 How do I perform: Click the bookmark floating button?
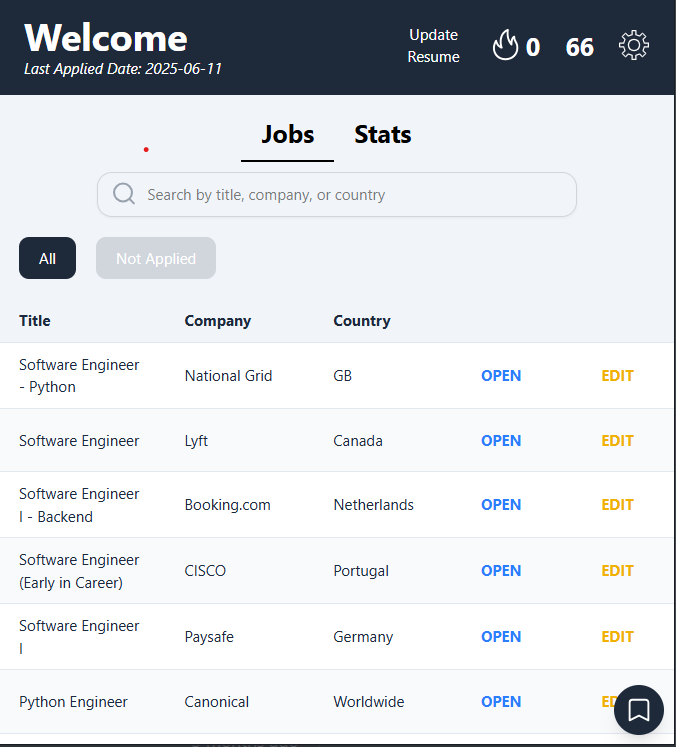[x=639, y=710]
